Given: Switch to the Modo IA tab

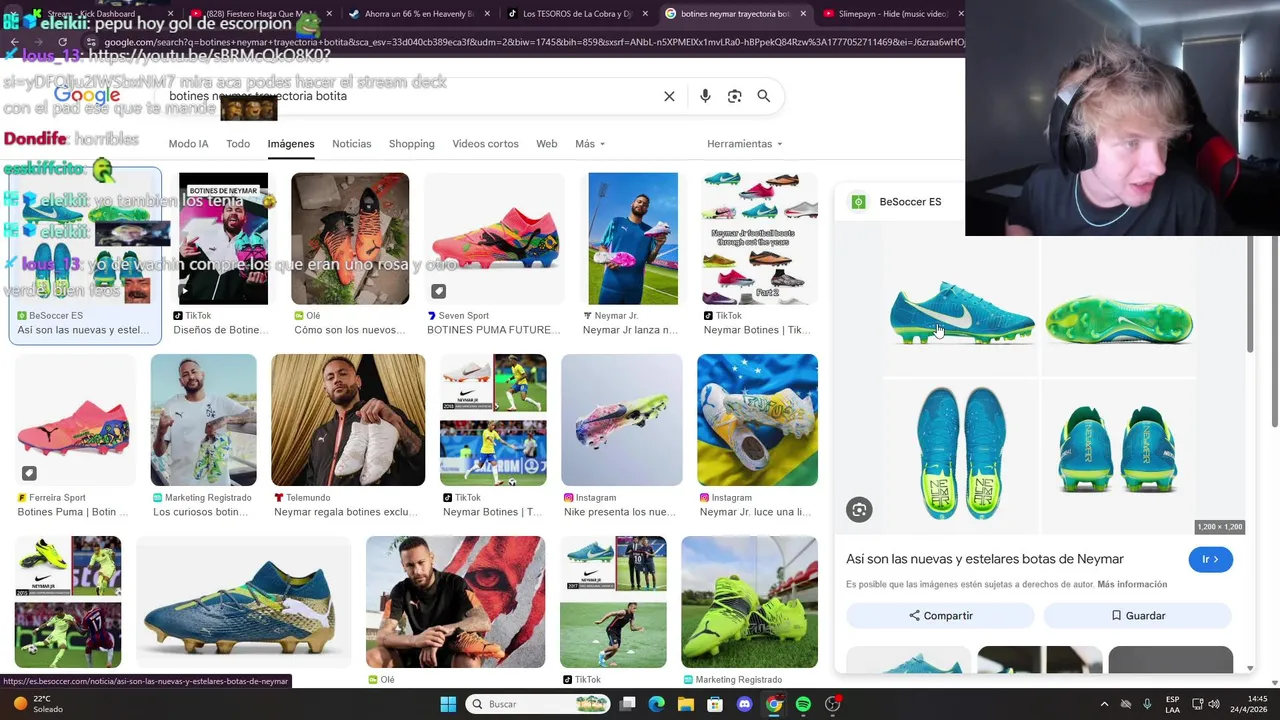Looking at the screenshot, I should pos(188,144).
